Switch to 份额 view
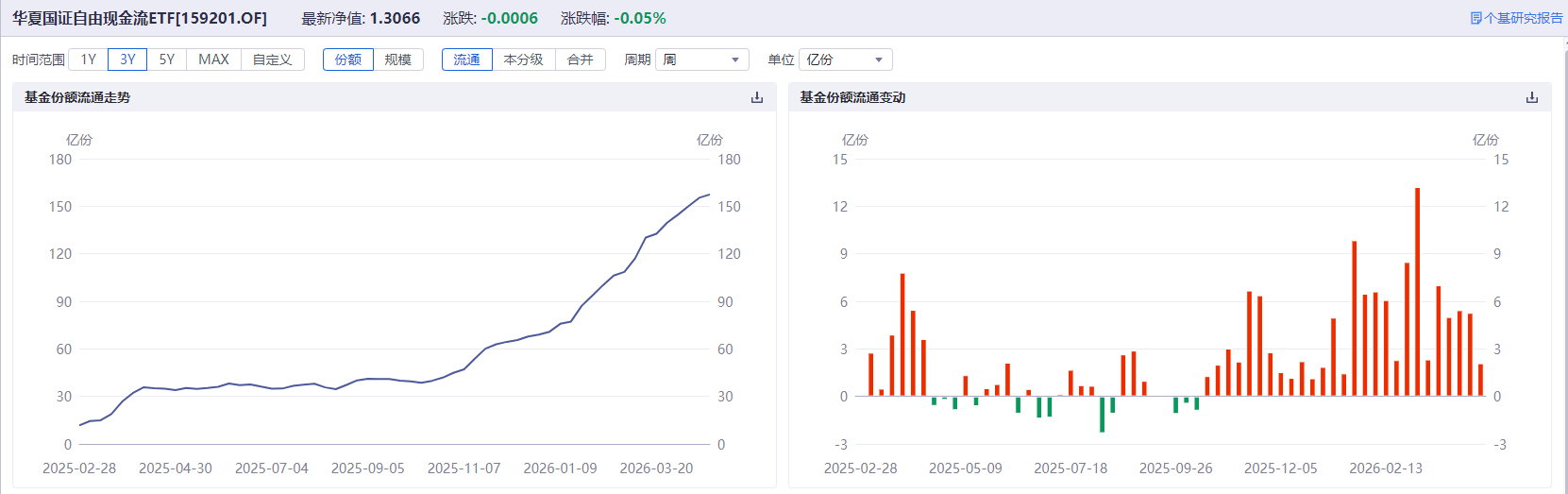1568x494 pixels. (348, 60)
